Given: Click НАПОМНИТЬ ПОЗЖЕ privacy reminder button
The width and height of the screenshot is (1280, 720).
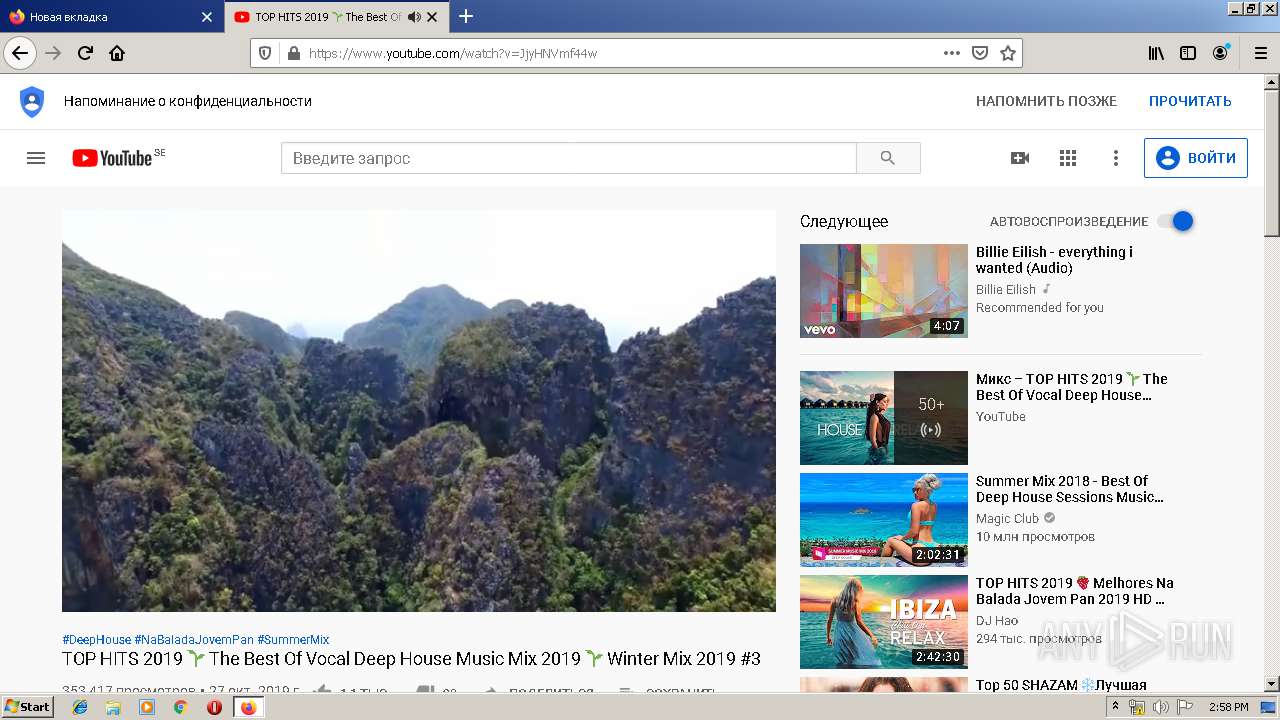Looking at the screenshot, I should 1046,101.
